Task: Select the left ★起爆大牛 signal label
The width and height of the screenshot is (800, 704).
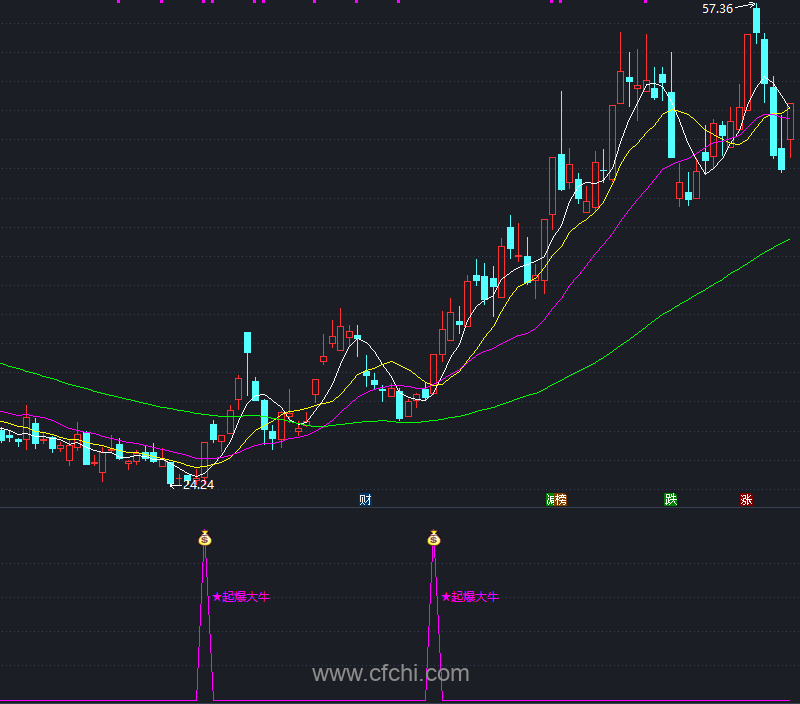Action: (x=241, y=596)
